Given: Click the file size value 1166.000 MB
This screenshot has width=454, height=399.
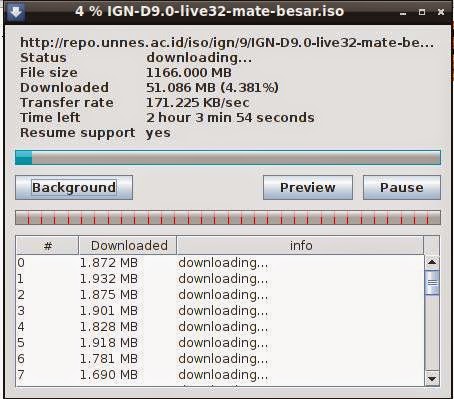Looking at the screenshot, I should 189,73.
